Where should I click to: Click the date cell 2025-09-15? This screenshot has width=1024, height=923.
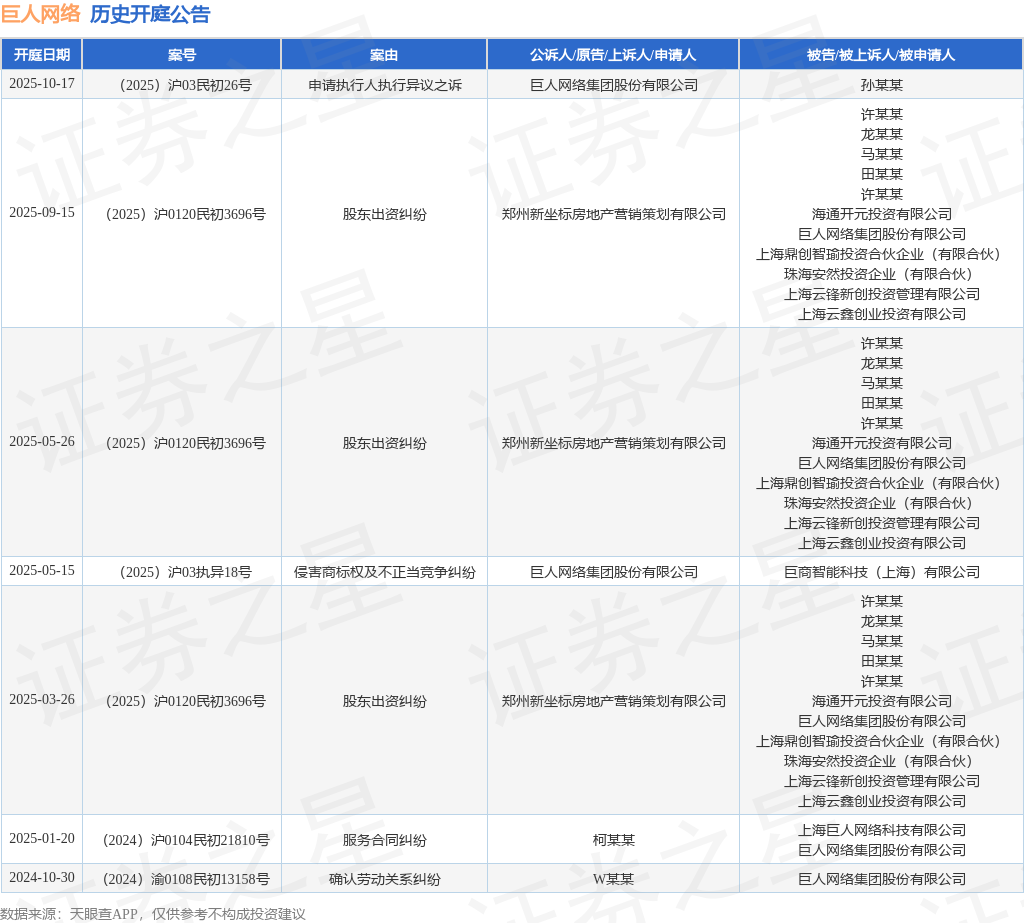tap(42, 212)
